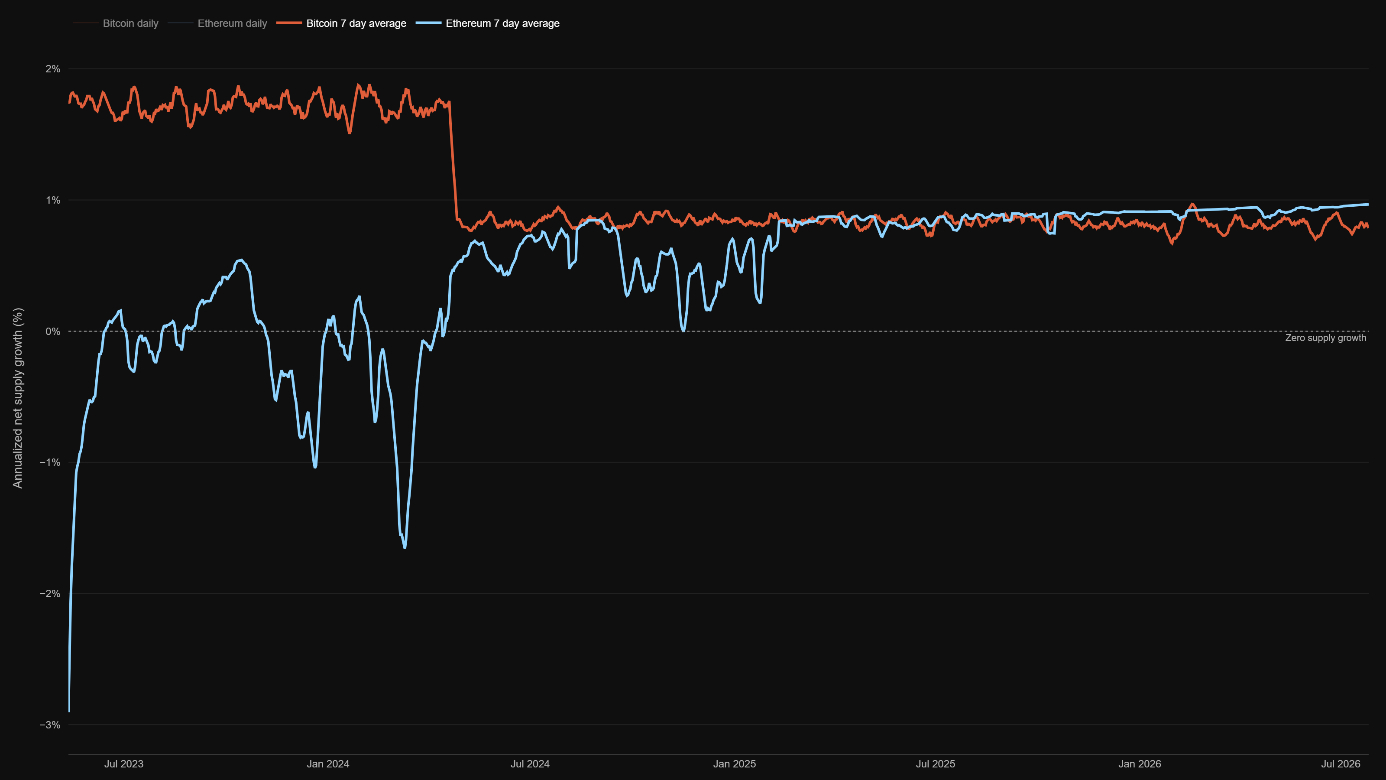The height and width of the screenshot is (780, 1386).
Task: Click the Jul 2026 x-axis label
Action: (x=1341, y=764)
